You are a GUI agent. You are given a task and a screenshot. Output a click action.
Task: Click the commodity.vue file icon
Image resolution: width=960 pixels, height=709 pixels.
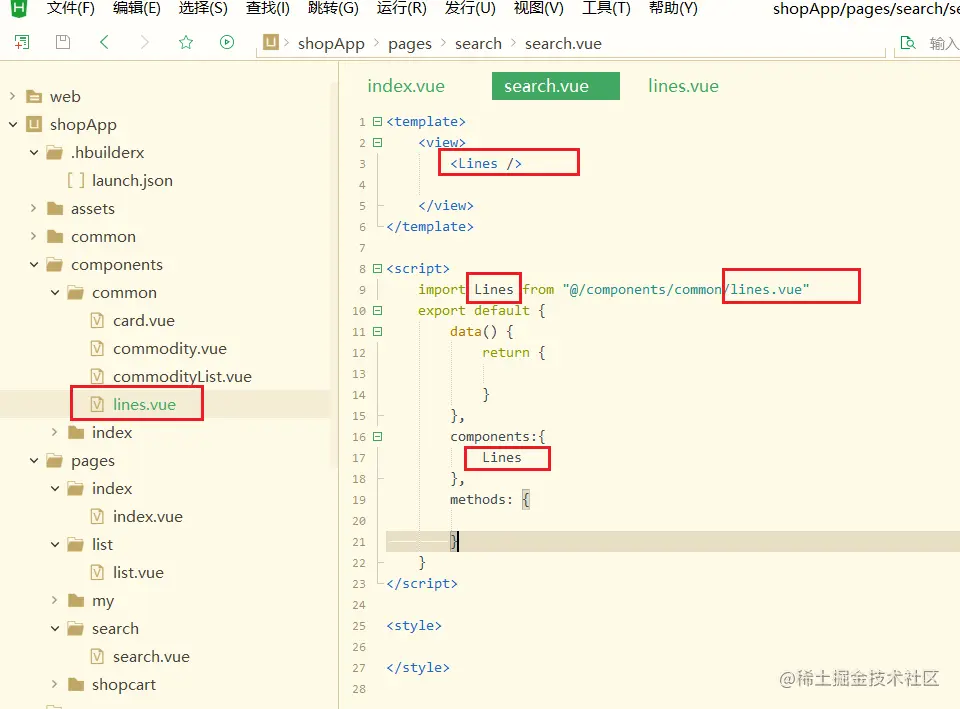(x=97, y=348)
